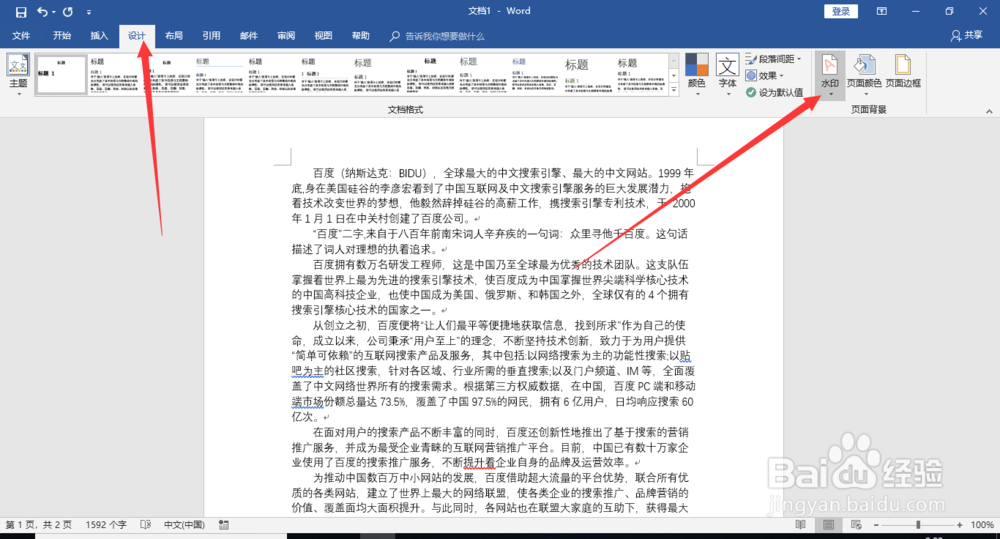
Task: Undo the last action
Action: click(x=42, y=12)
